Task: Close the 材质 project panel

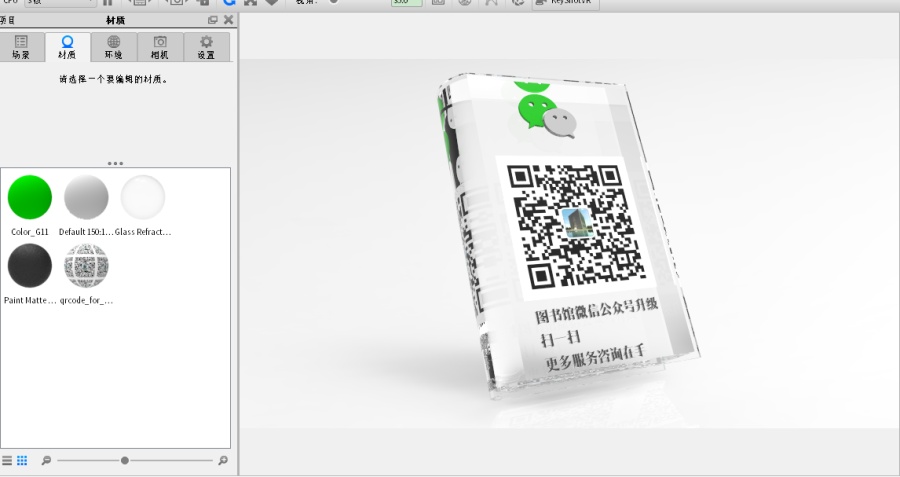Action: 228,20
